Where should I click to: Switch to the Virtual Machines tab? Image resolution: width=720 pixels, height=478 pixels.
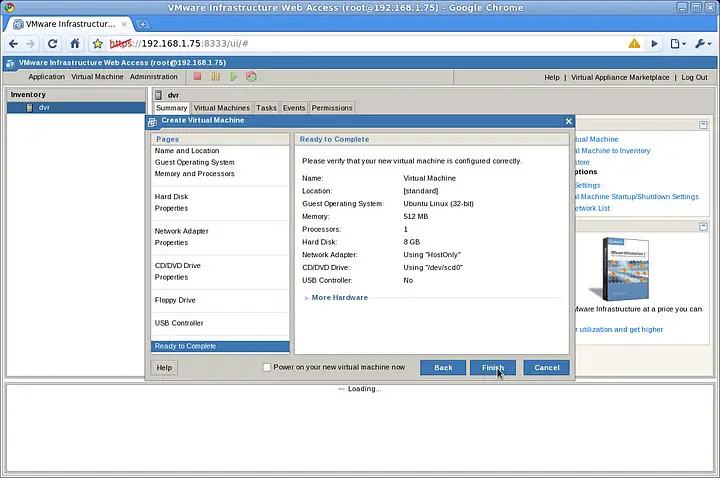pos(221,108)
